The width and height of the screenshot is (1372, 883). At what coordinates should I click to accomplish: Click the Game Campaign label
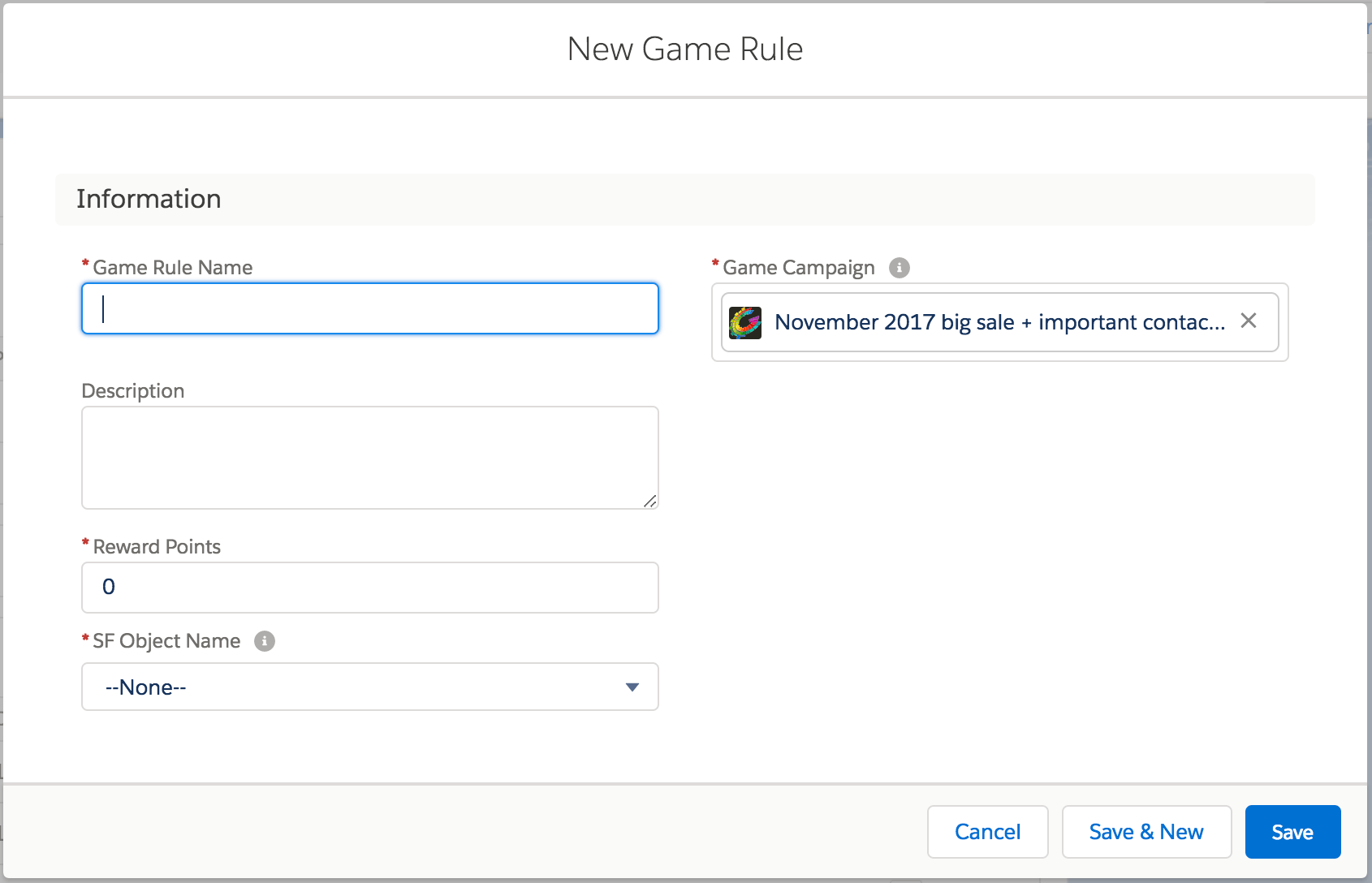(x=799, y=268)
